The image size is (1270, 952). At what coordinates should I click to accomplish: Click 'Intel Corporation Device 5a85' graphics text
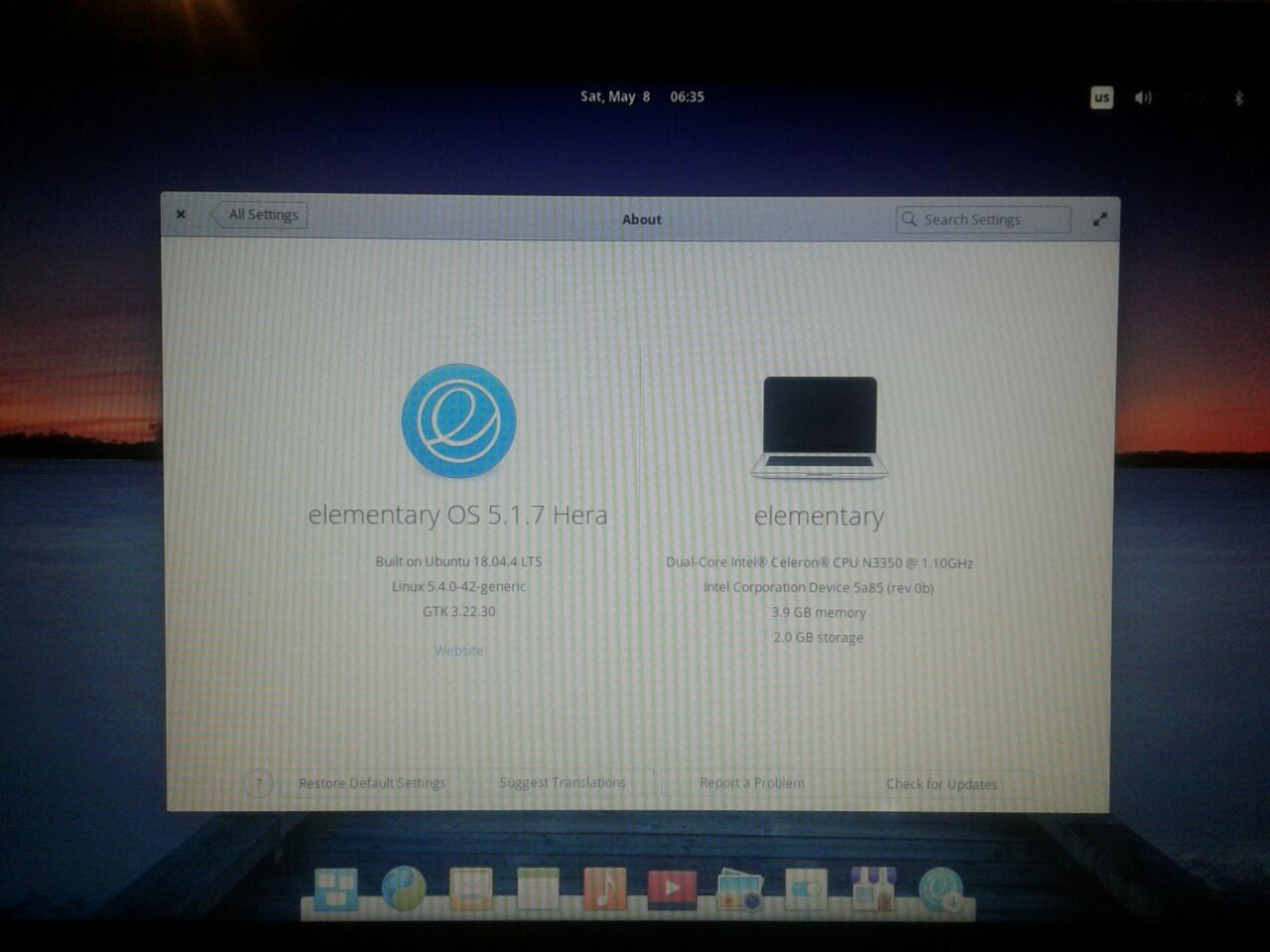(x=819, y=587)
